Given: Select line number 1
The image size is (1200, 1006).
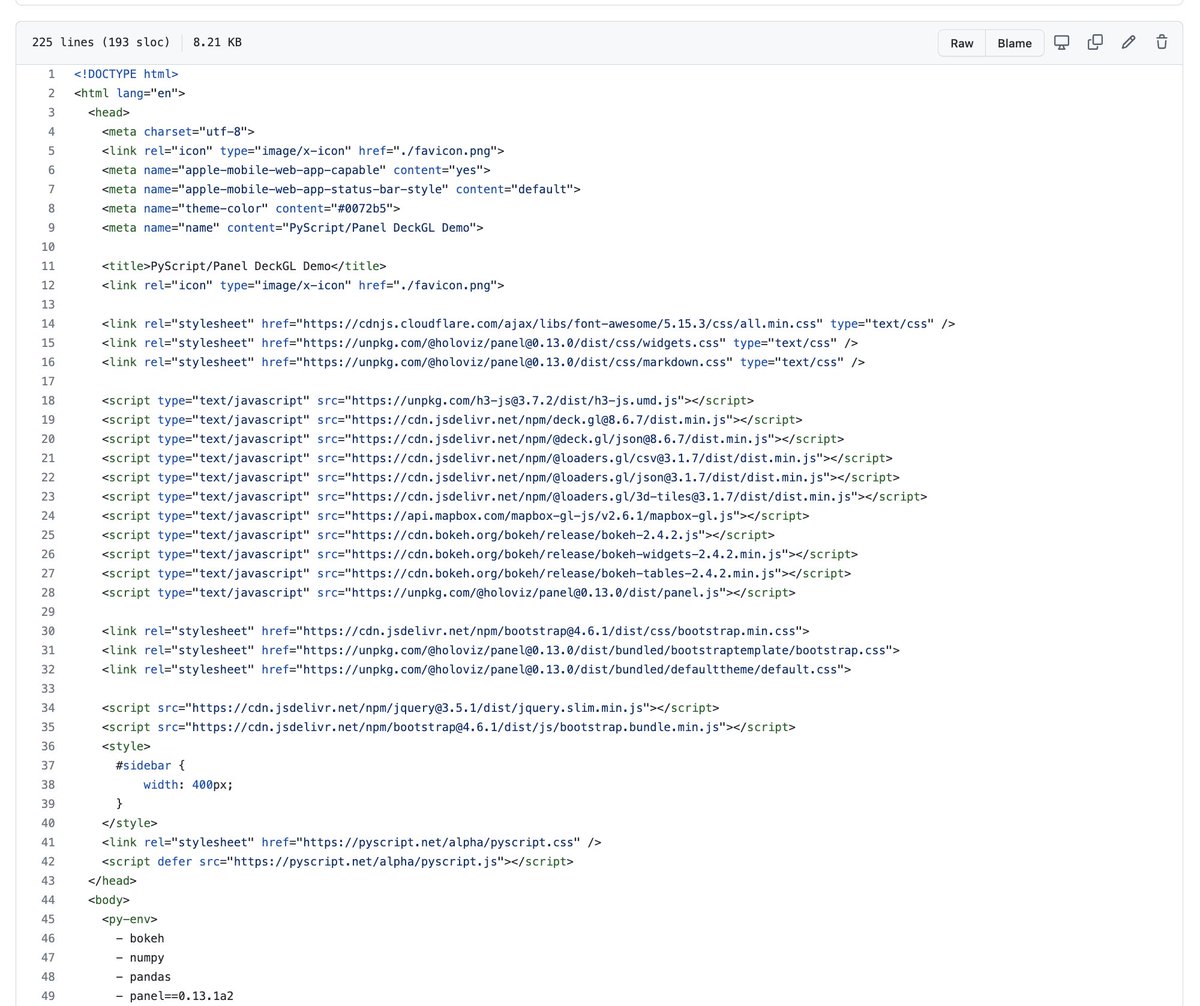Looking at the screenshot, I should tap(50, 74).
